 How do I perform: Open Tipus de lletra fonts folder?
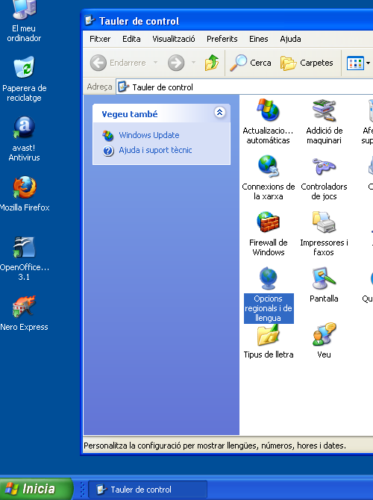tap(268, 341)
